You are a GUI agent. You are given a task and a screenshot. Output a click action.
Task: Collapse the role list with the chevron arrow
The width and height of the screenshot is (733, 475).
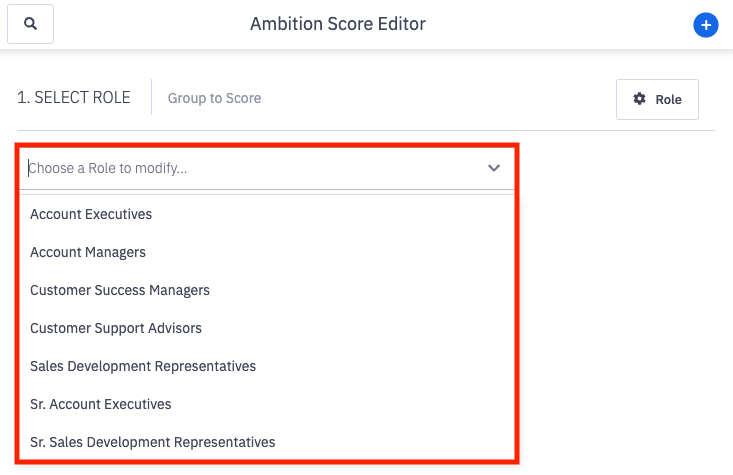pos(494,168)
